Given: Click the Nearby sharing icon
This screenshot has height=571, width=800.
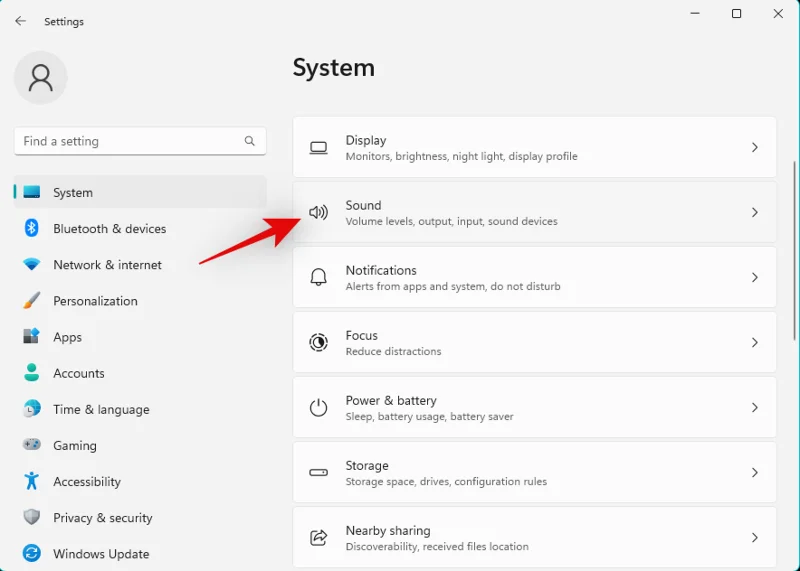Looking at the screenshot, I should tap(318, 538).
